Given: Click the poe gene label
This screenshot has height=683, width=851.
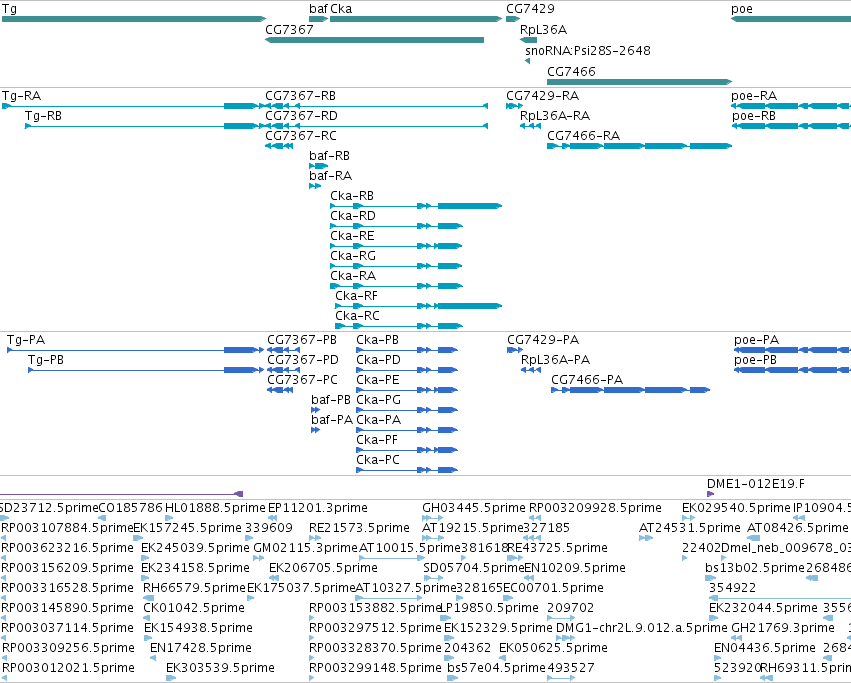Looking at the screenshot, I should [x=742, y=9].
